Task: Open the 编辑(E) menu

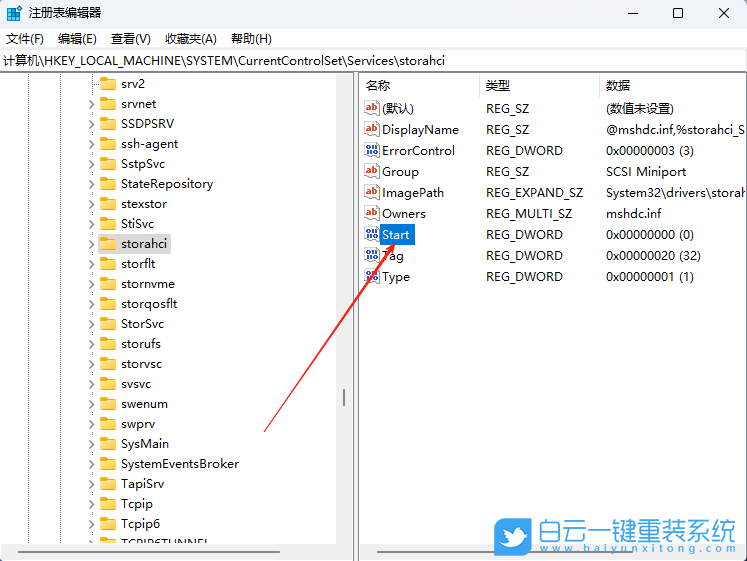Action: click(77, 39)
